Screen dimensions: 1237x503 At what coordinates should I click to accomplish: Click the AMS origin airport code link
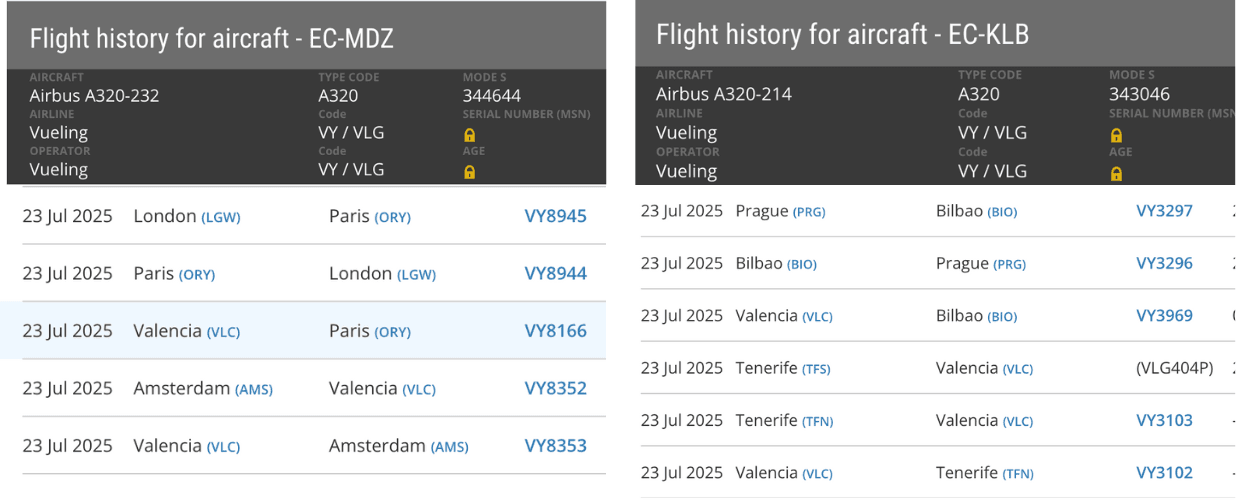254,389
